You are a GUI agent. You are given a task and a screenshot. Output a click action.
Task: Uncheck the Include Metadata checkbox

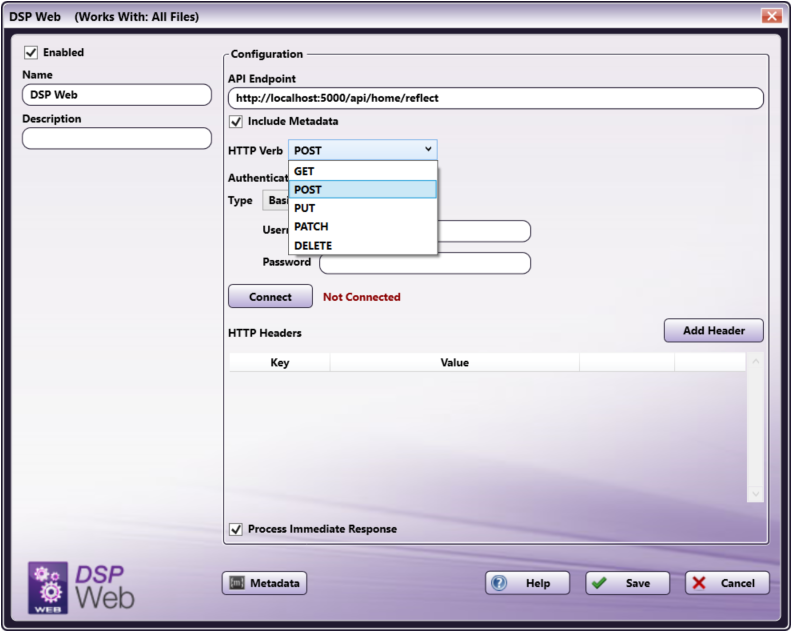tap(237, 122)
